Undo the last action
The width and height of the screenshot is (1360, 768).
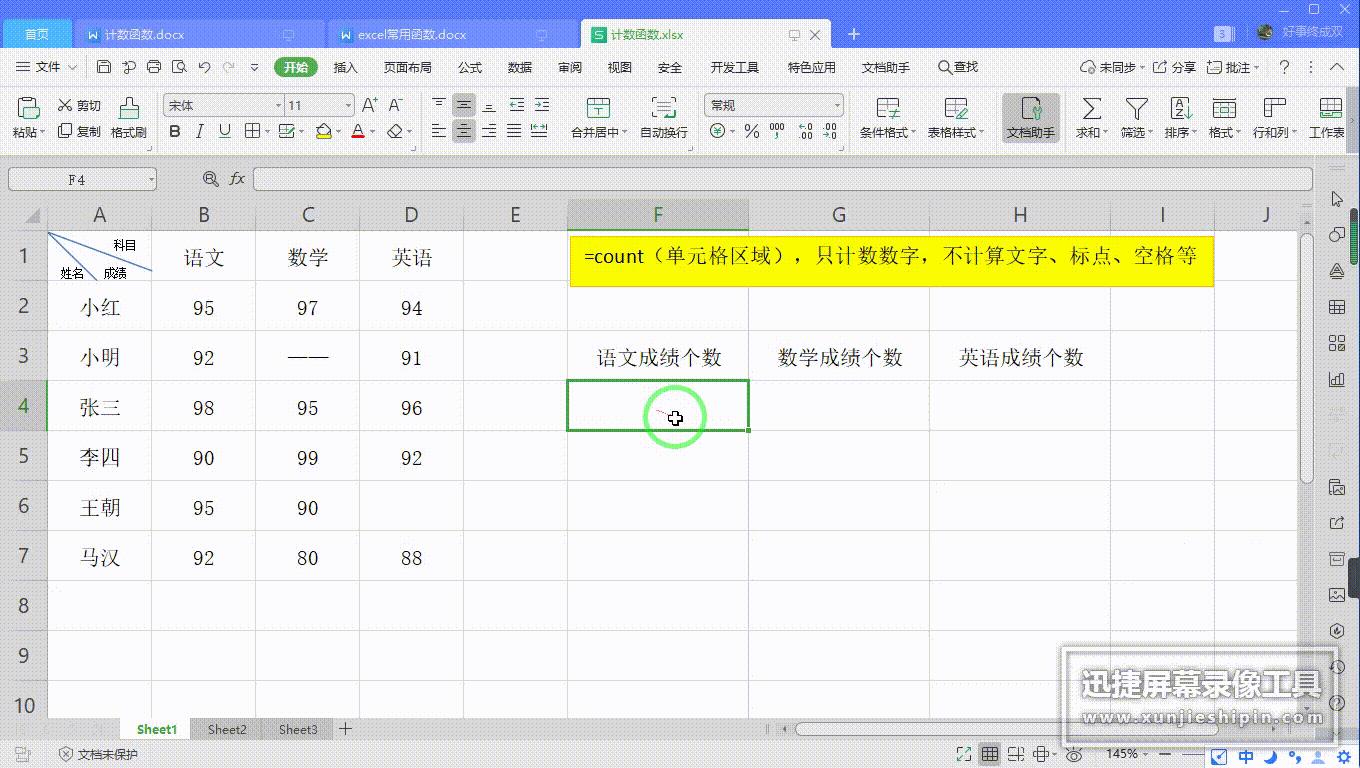(204, 67)
